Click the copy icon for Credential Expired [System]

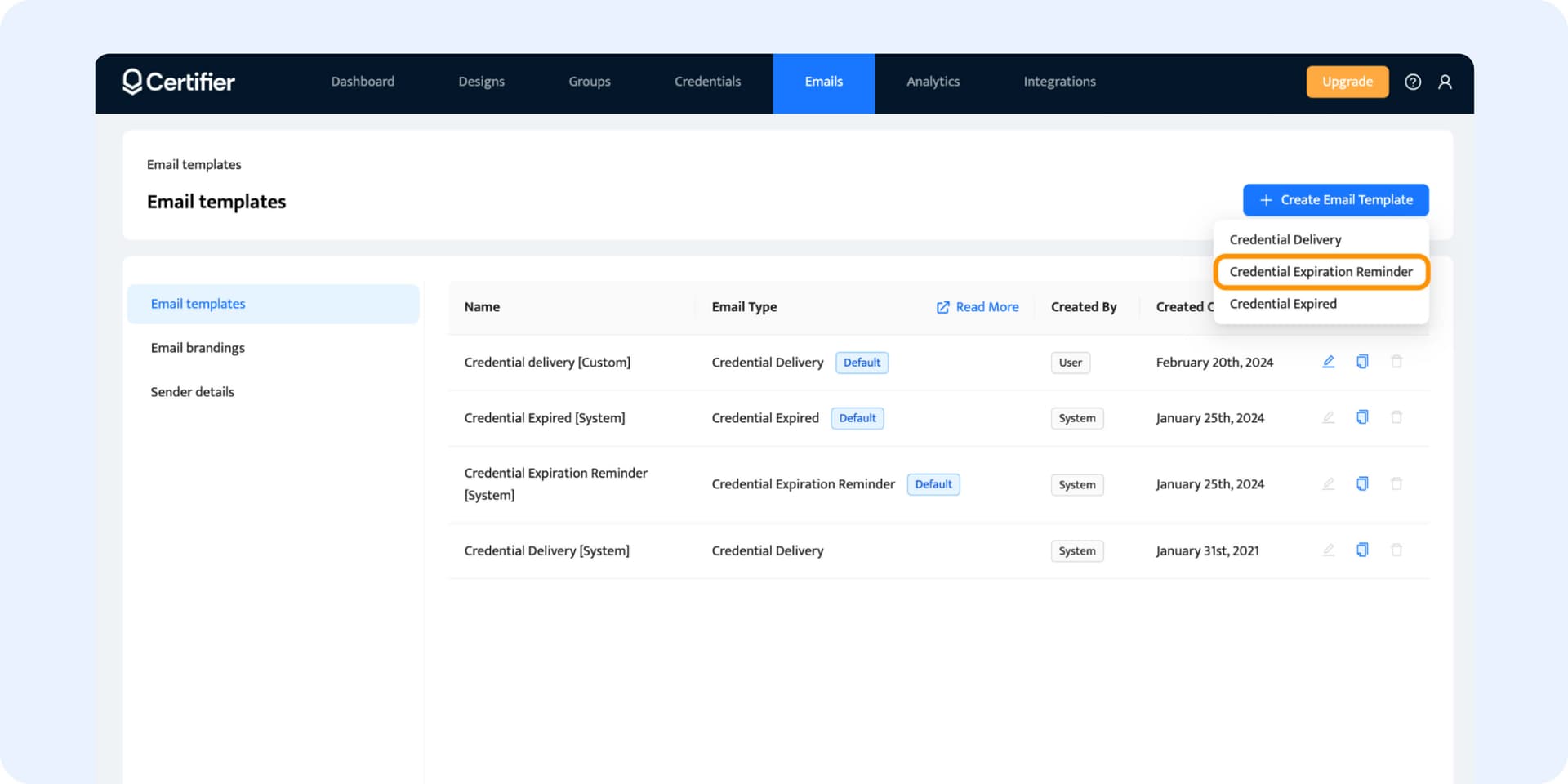1362,417
